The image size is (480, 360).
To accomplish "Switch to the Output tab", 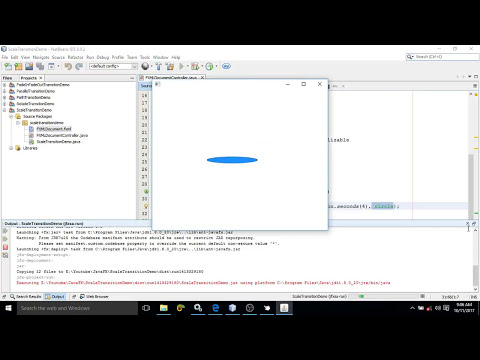I will pyautogui.click(x=55, y=296).
